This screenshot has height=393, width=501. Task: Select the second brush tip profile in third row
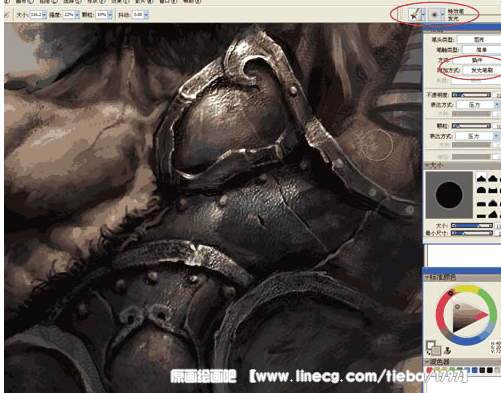pyautogui.click(x=493, y=203)
